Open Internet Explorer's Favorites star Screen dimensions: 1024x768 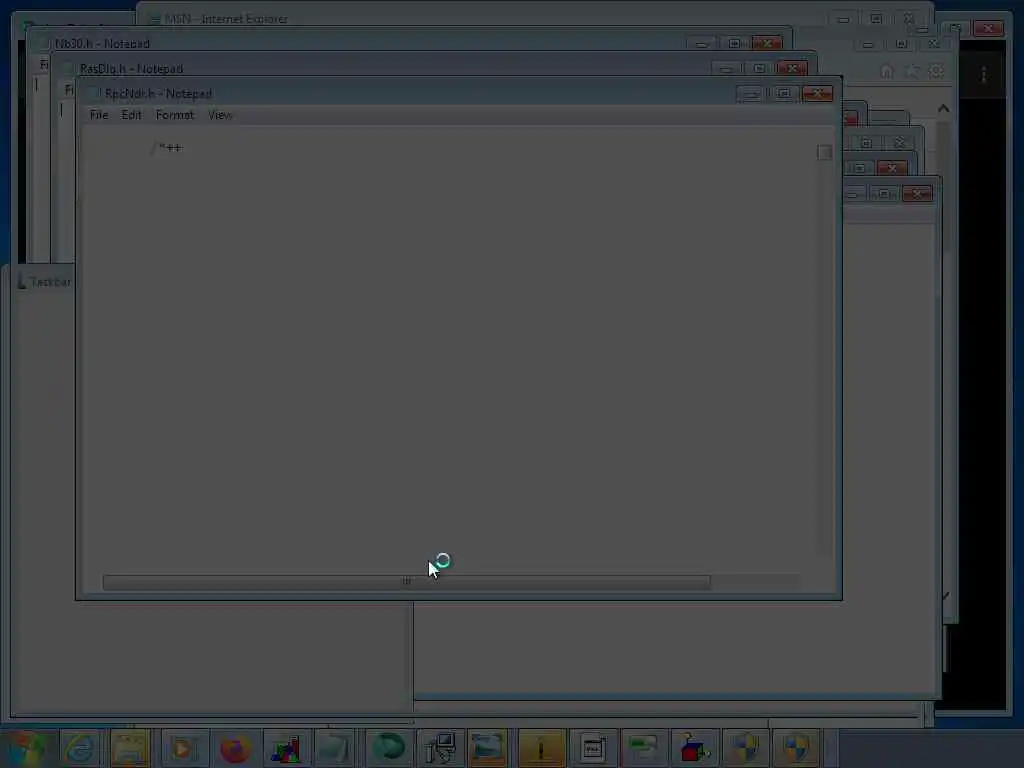(912, 71)
